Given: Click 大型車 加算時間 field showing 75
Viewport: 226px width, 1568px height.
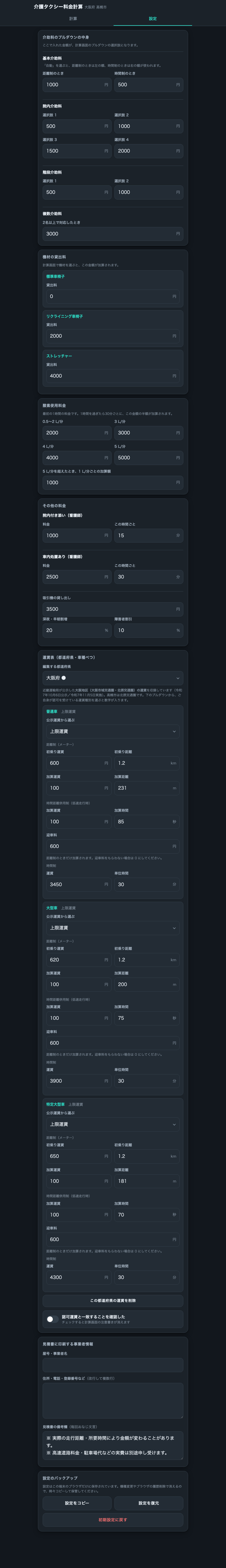Looking at the screenshot, I should click(147, 1018).
